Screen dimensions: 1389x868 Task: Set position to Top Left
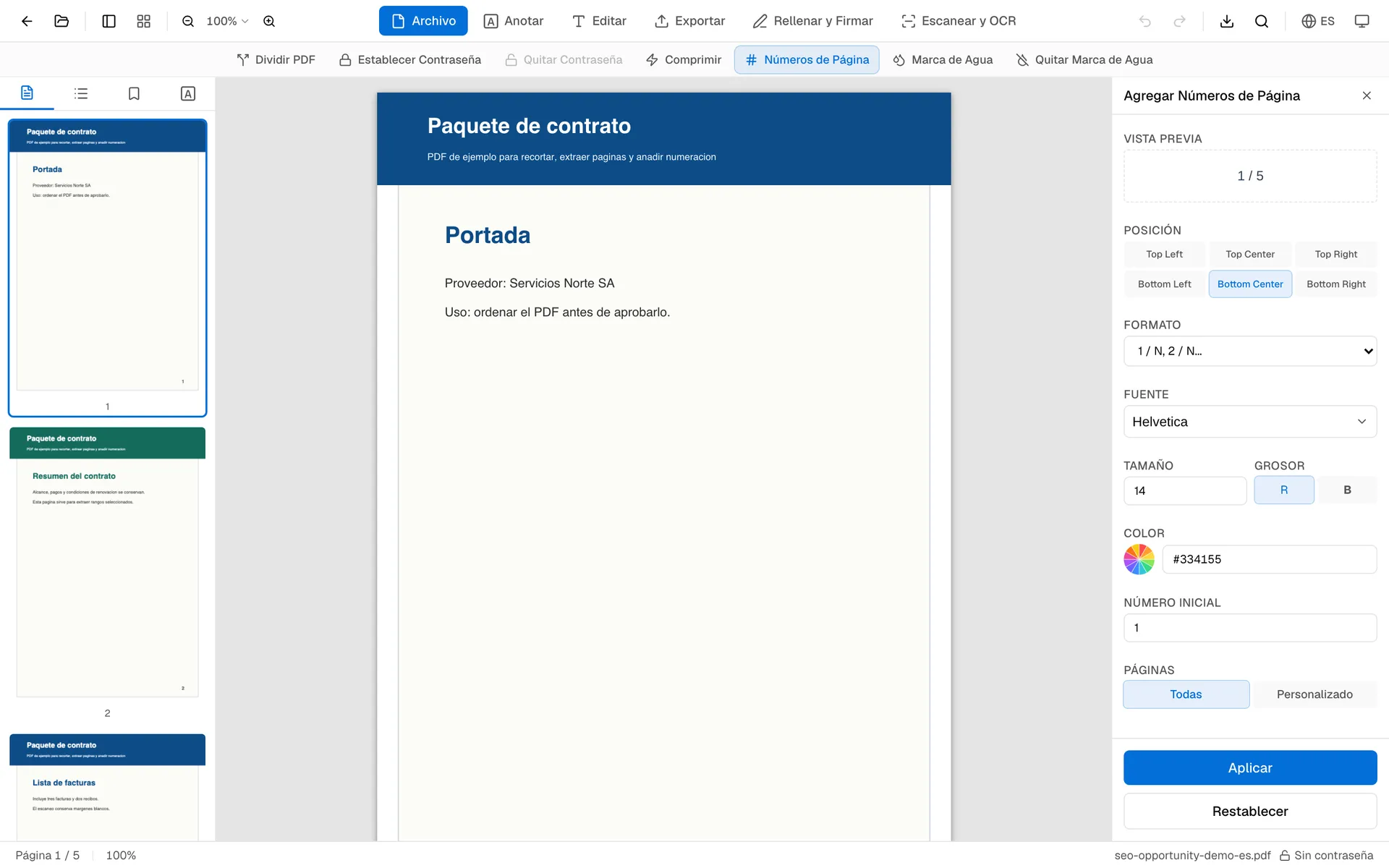[1164, 255]
